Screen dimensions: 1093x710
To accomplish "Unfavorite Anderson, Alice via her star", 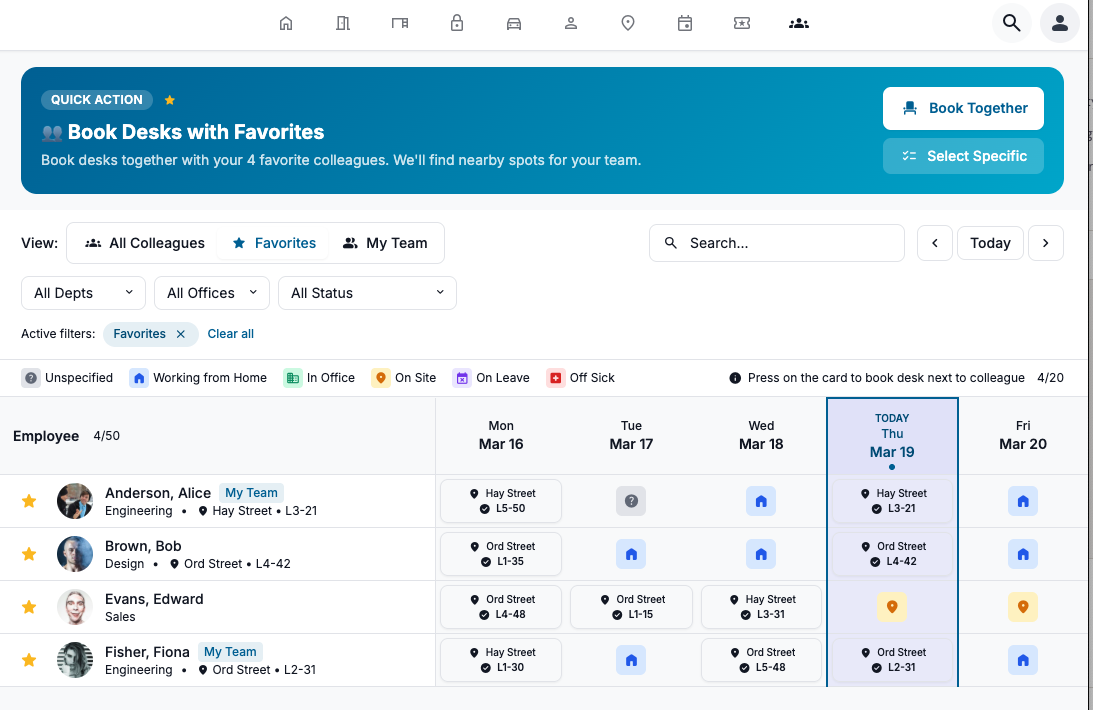I will click(x=28, y=500).
